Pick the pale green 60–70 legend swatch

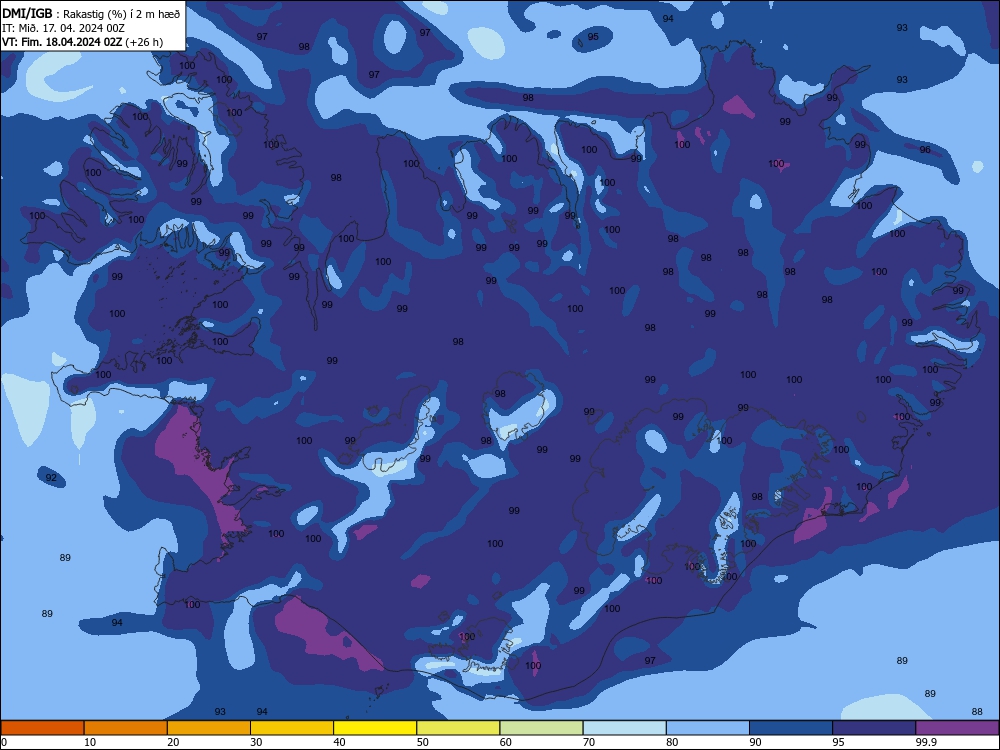(541, 728)
